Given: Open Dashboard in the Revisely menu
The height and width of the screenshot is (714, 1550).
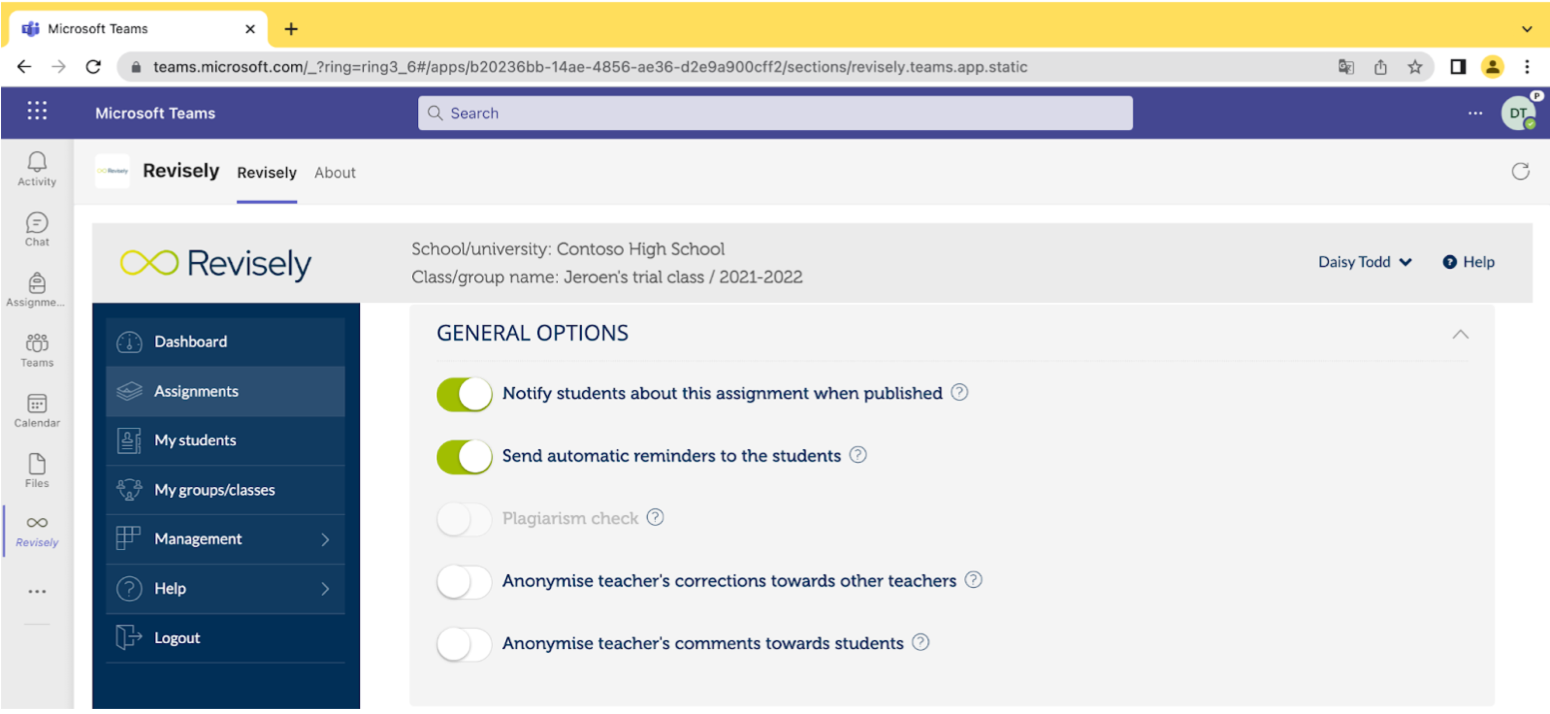Looking at the screenshot, I should click(225, 342).
